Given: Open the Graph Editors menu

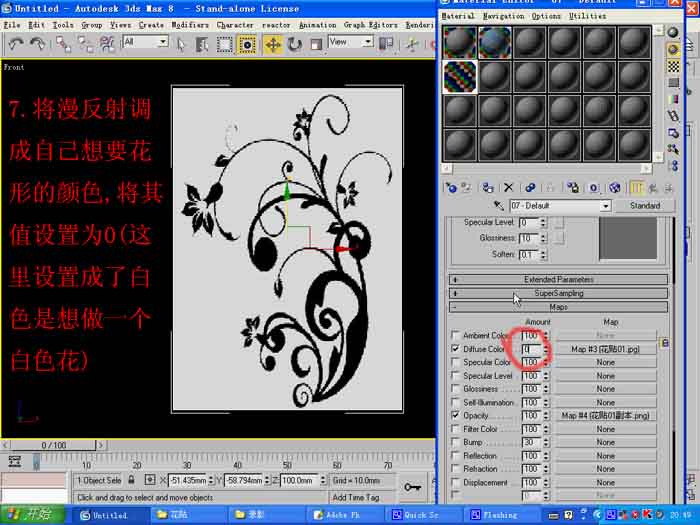Looking at the screenshot, I should [370, 25].
